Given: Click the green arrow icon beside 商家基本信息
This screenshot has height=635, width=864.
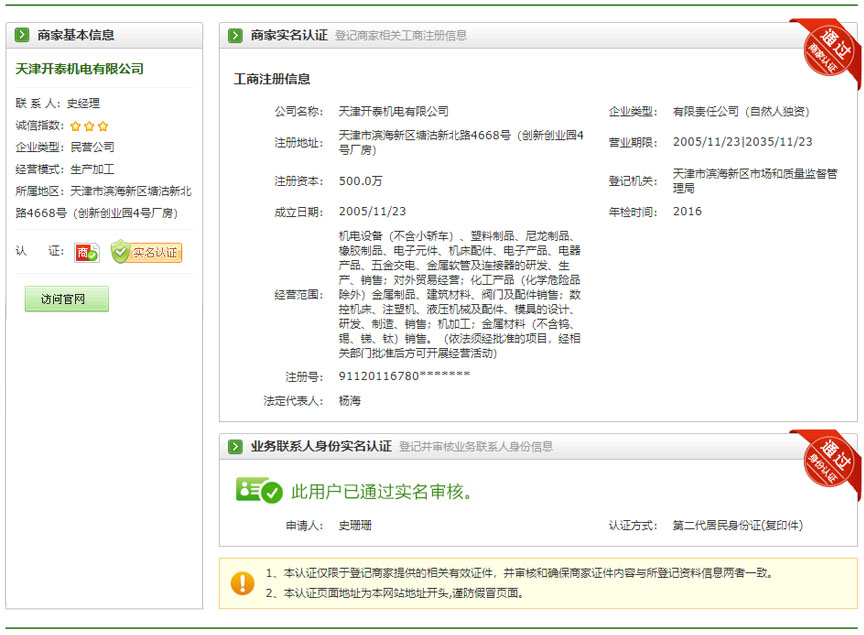Looking at the screenshot, I should pos(22,35).
